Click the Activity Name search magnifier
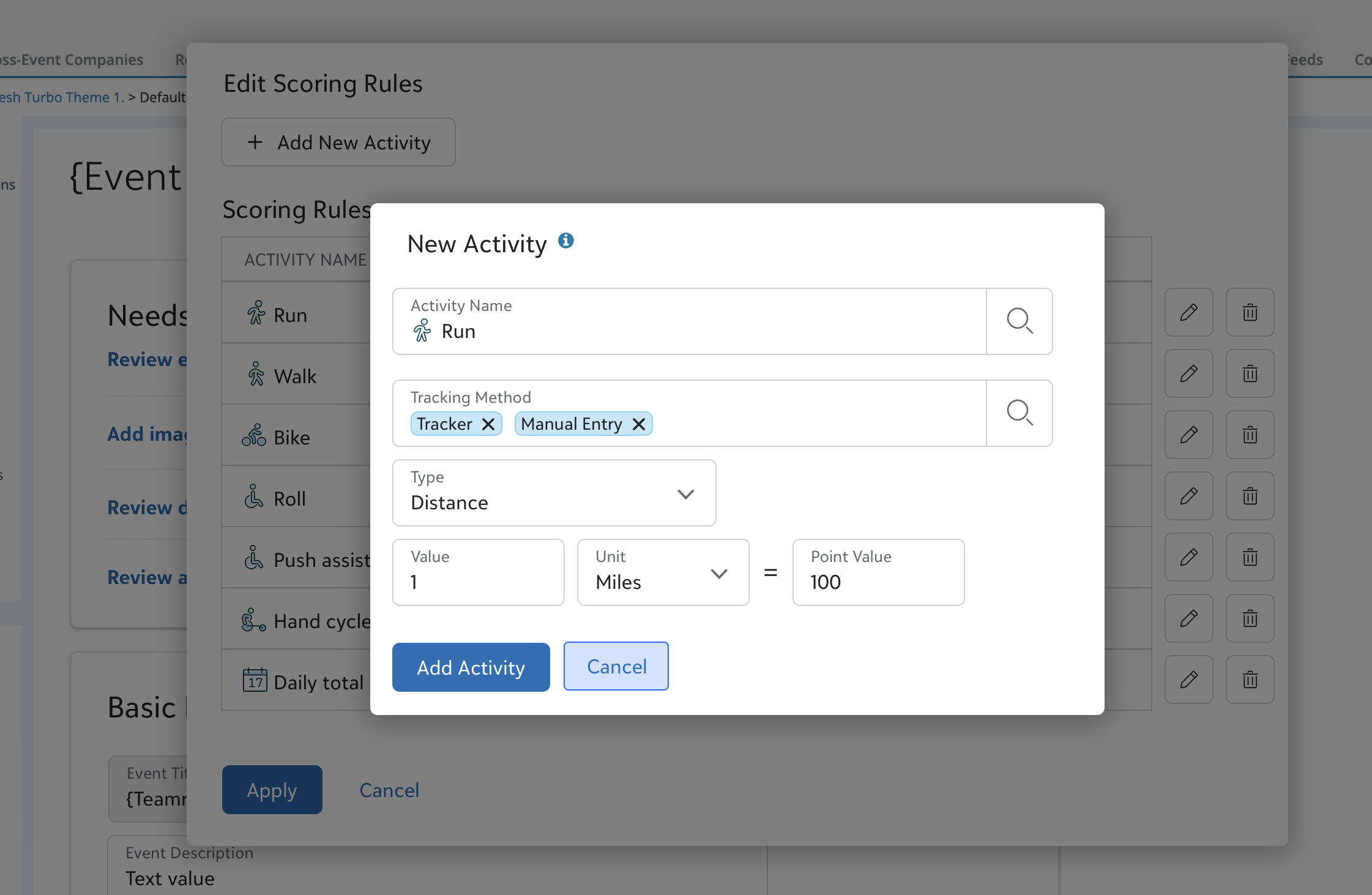Image resolution: width=1372 pixels, height=895 pixels. pyautogui.click(x=1020, y=321)
